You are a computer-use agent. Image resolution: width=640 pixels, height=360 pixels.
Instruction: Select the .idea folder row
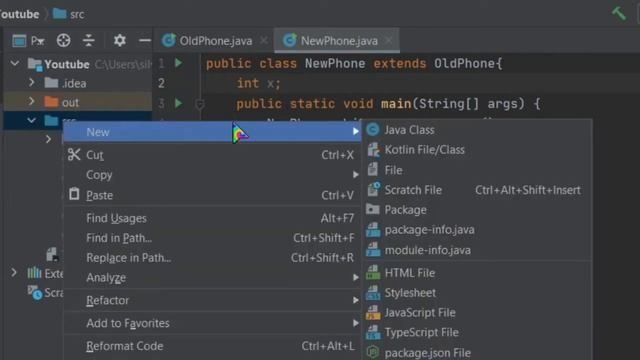click(78, 83)
